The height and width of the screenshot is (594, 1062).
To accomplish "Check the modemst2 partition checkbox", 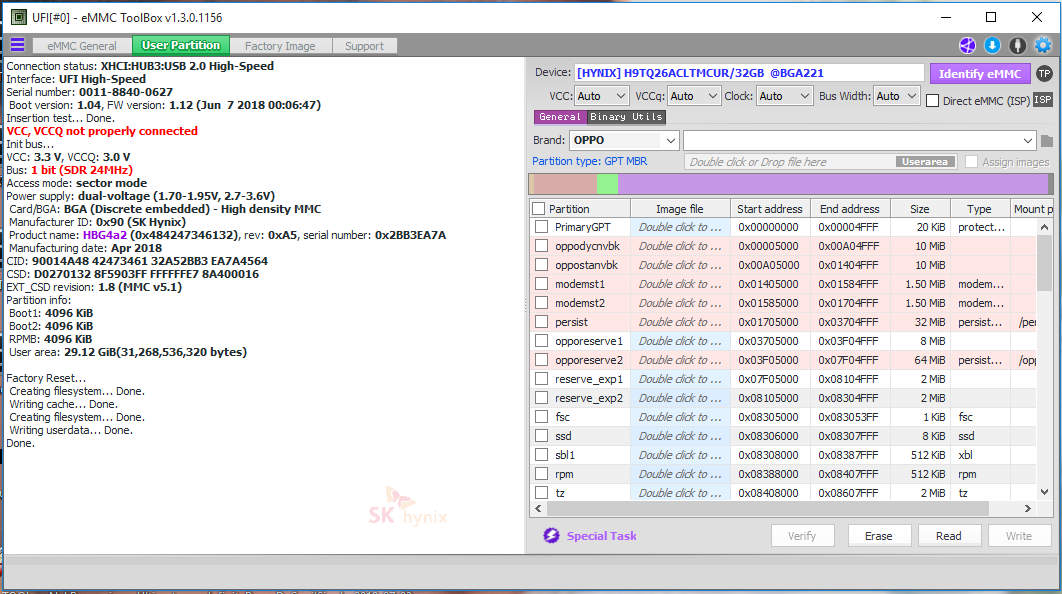I will click(x=541, y=303).
